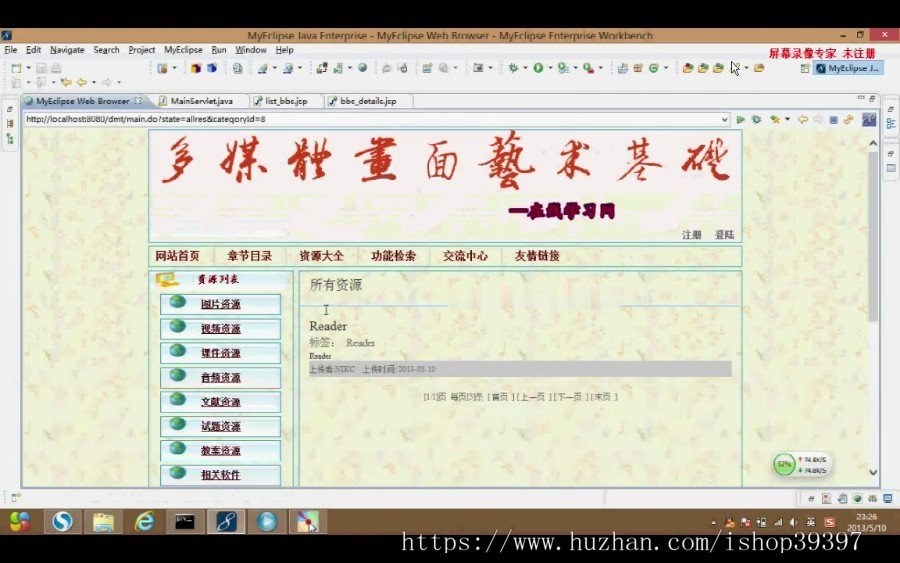
Task: Open the Window menu
Action: [x=251, y=50]
